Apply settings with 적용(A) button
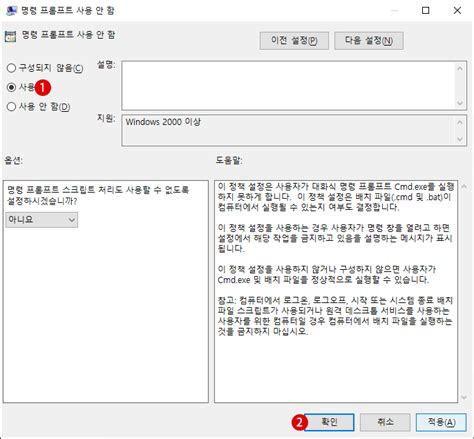The image size is (474, 439). pyautogui.click(x=441, y=422)
